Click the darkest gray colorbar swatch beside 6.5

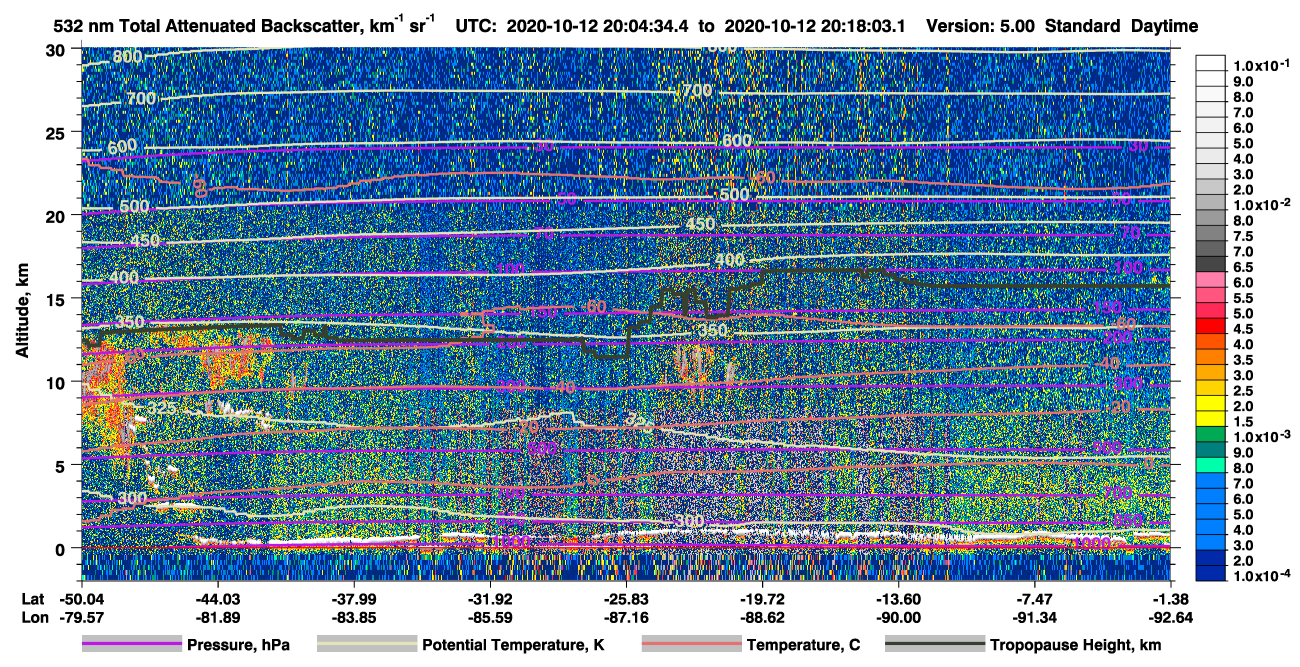tap(1210, 263)
